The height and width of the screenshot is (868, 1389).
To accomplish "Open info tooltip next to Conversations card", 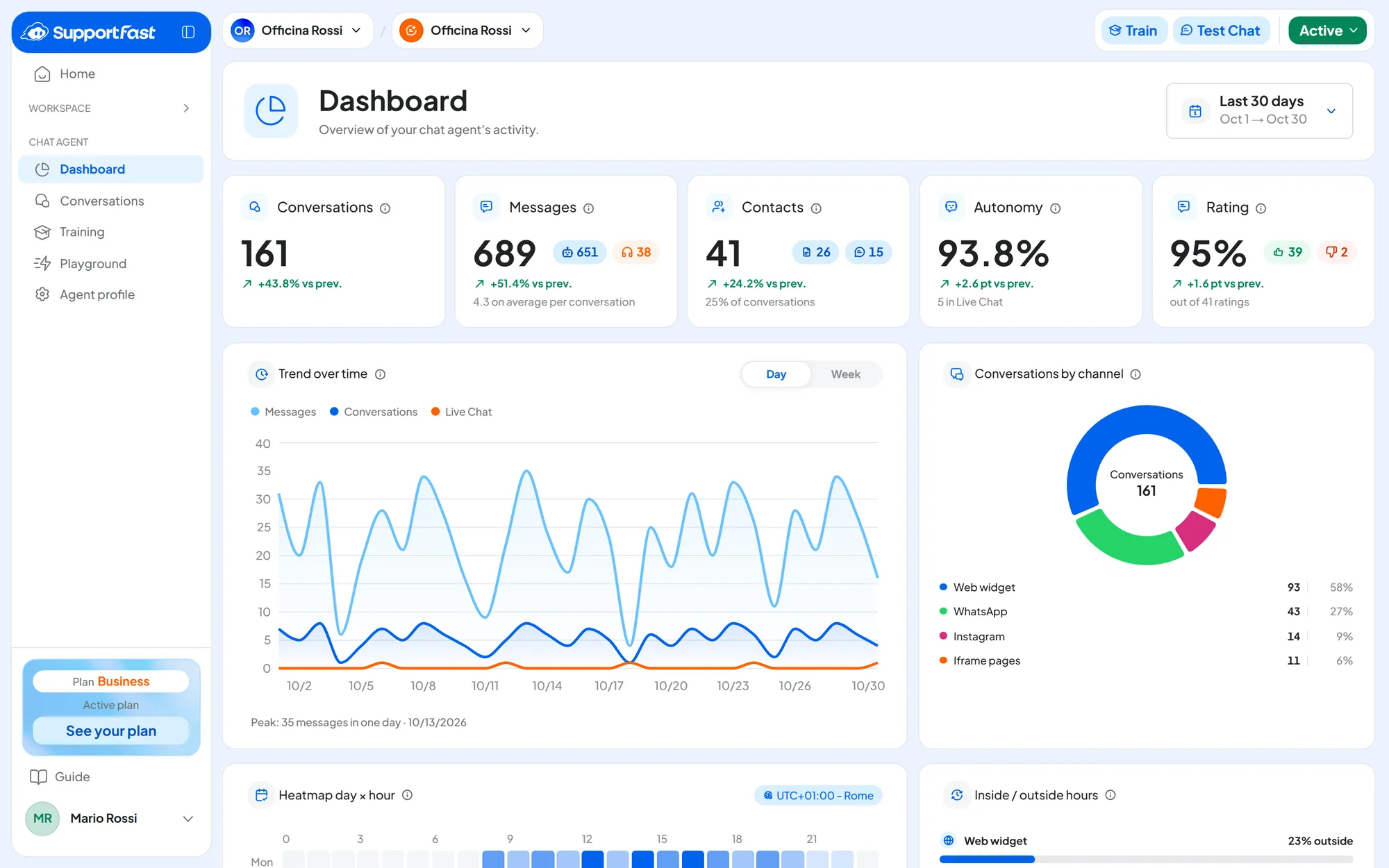I will 385,208.
